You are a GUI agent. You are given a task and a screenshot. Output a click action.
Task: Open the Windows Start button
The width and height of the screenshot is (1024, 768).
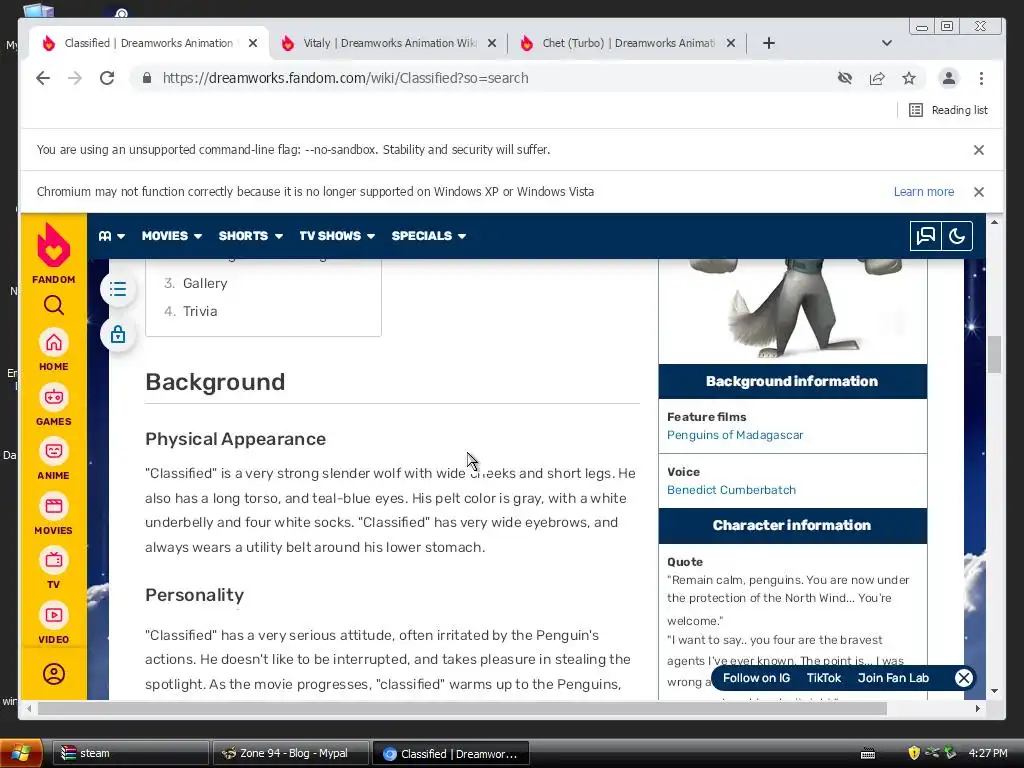21,753
